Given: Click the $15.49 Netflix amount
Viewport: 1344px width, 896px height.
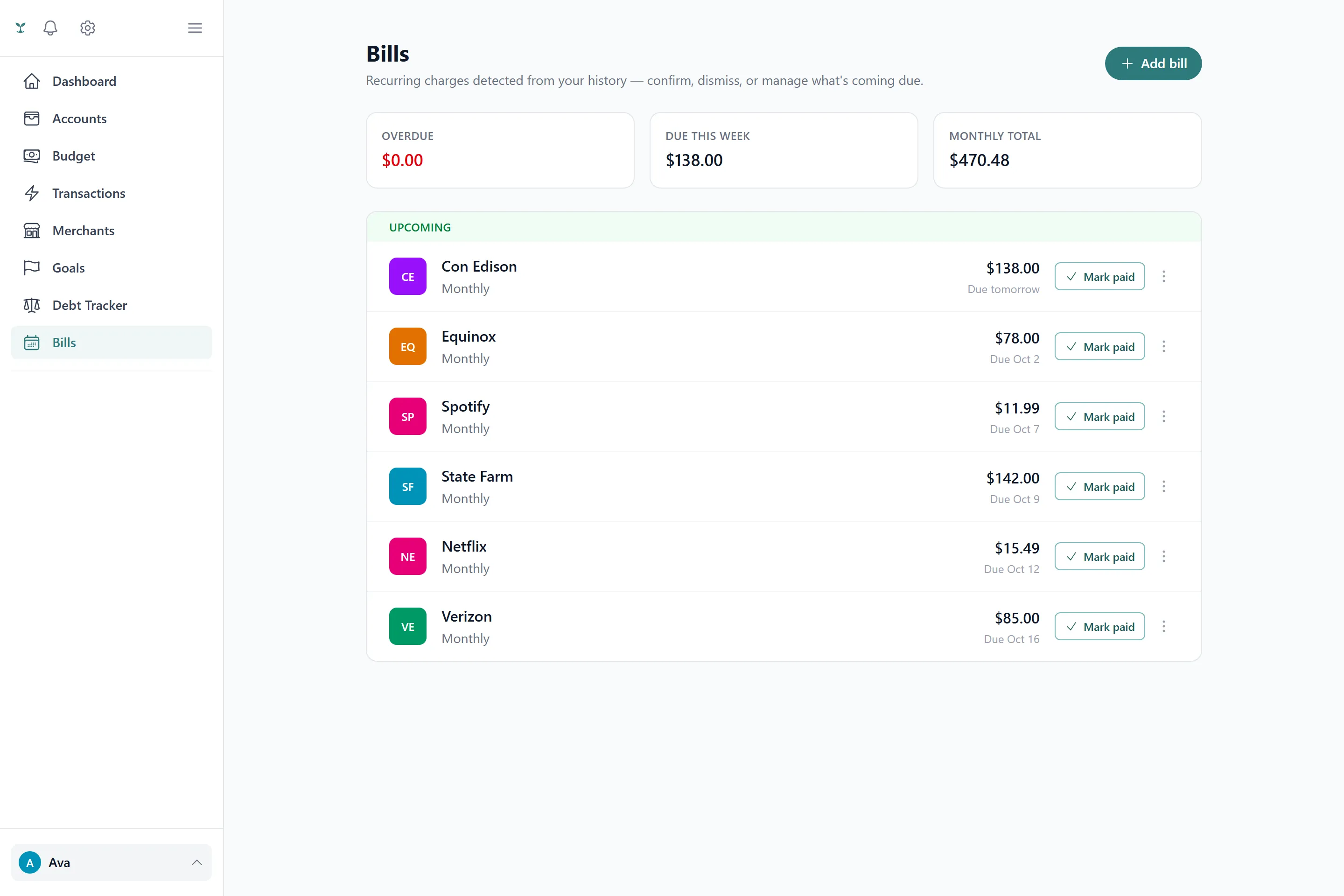Looking at the screenshot, I should click(1016, 548).
